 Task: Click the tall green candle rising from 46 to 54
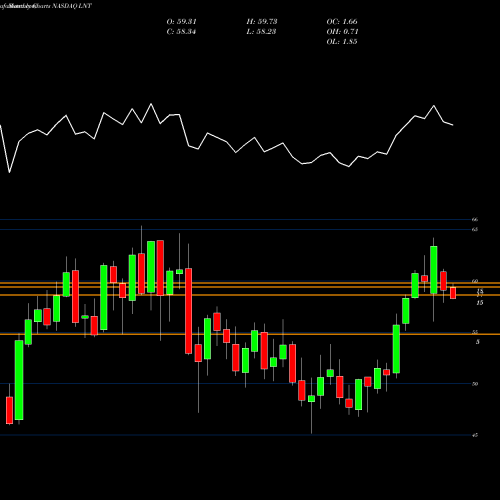click(x=19, y=380)
